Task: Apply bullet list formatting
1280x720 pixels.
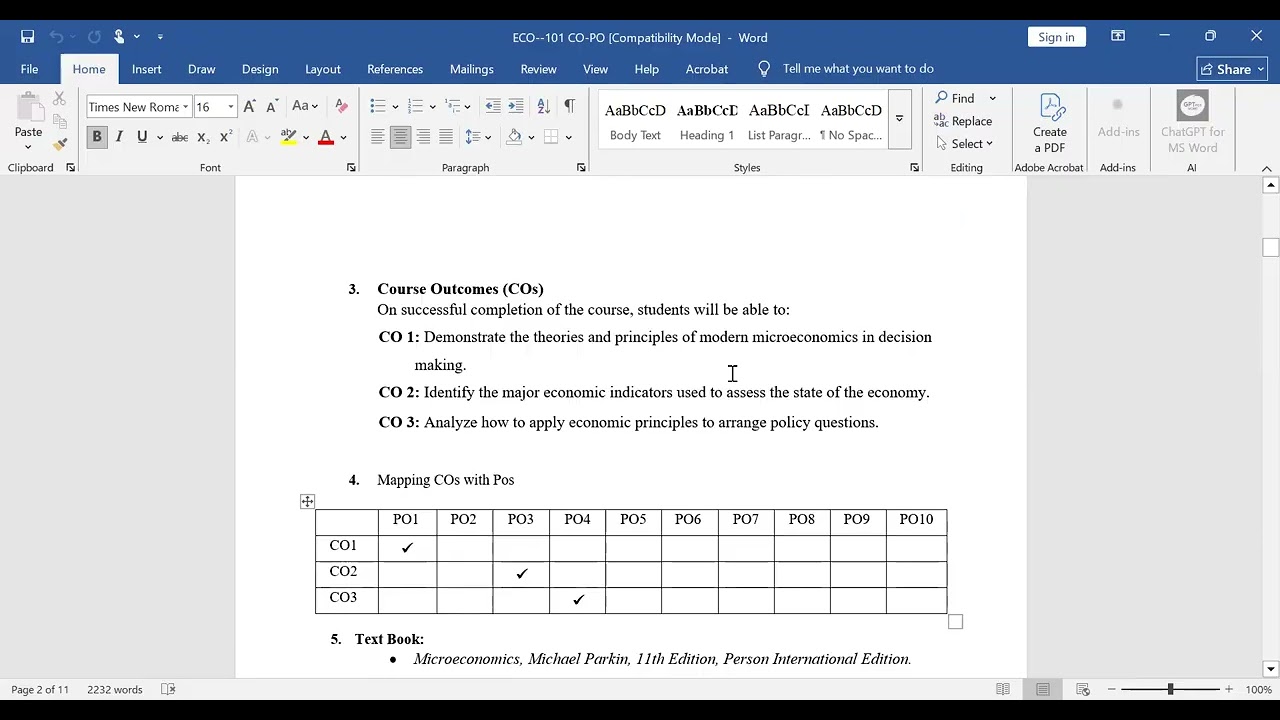Action: [377, 107]
